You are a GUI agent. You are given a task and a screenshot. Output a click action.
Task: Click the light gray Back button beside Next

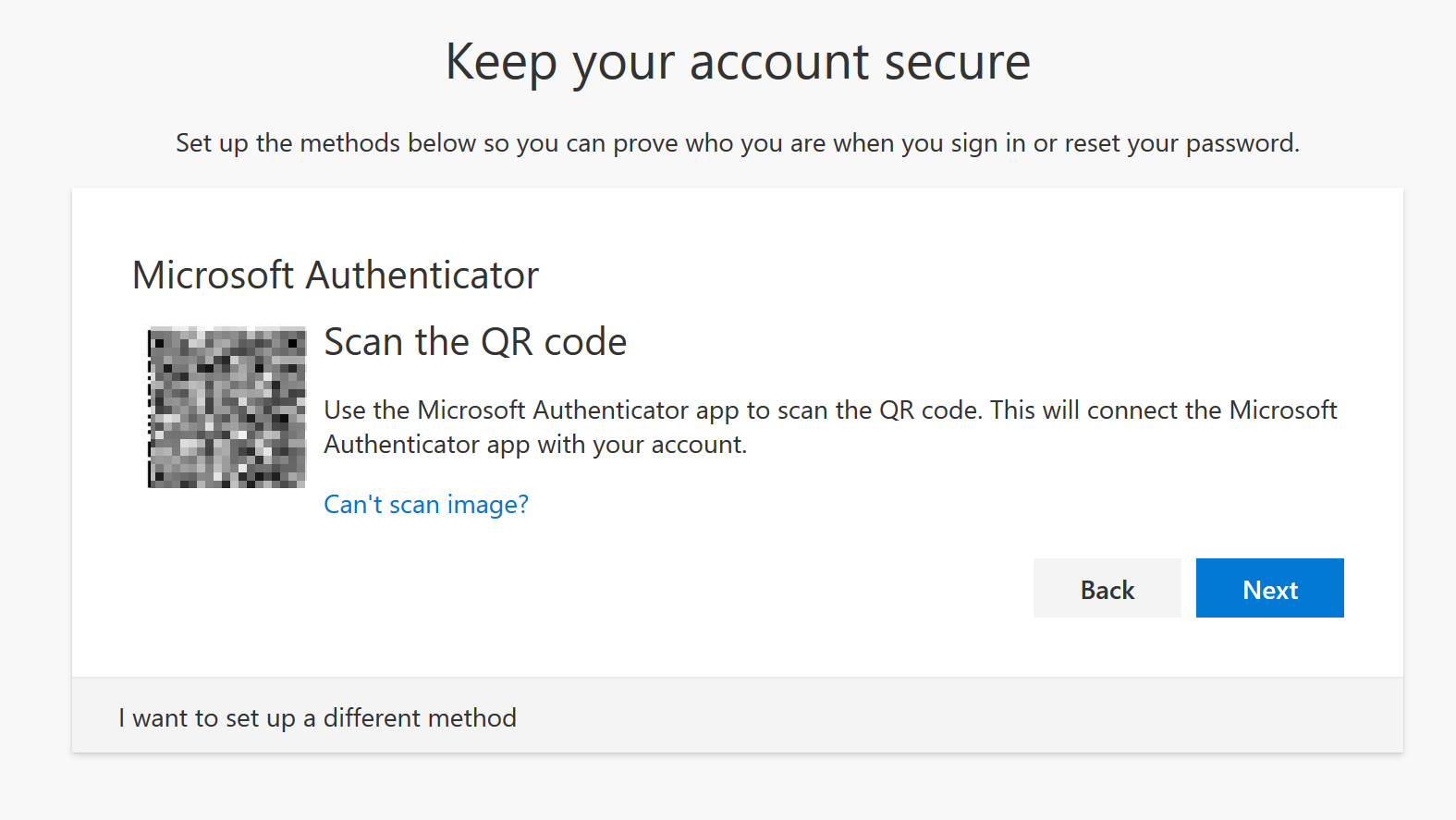[x=1107, y=588]
